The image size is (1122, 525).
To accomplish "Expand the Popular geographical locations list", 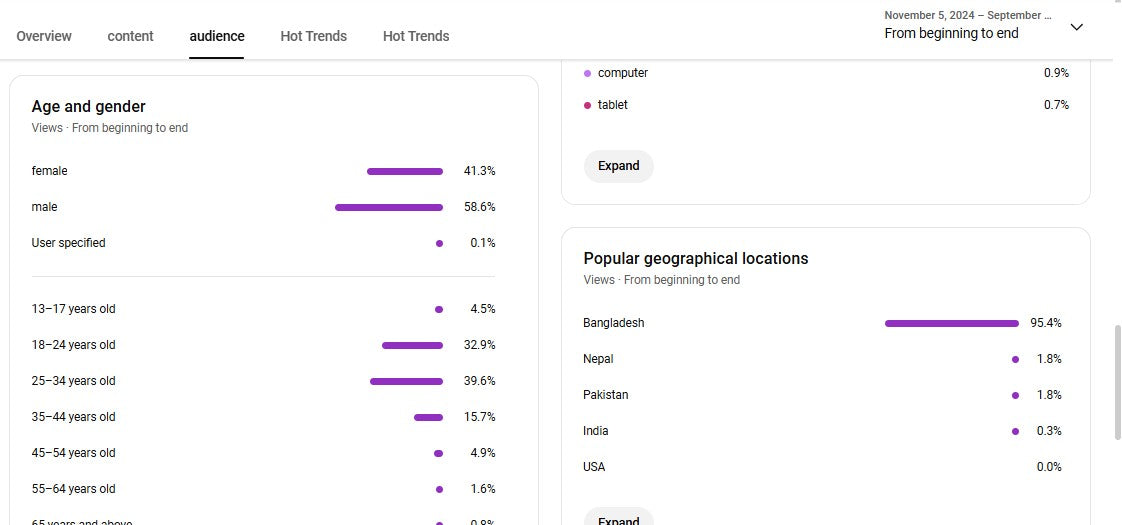I will (618, 519).
